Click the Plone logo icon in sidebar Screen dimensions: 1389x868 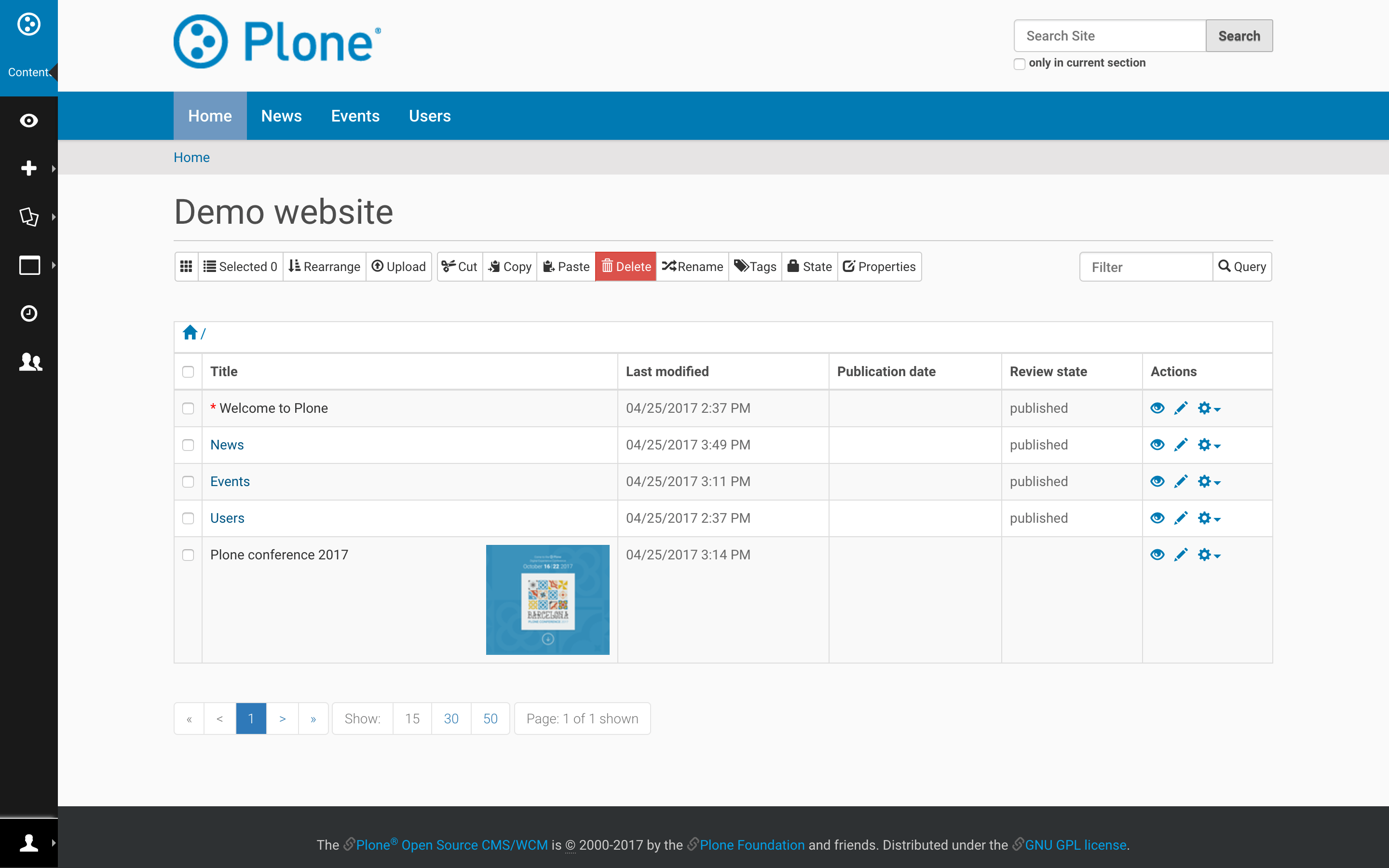tap(29, 24)
